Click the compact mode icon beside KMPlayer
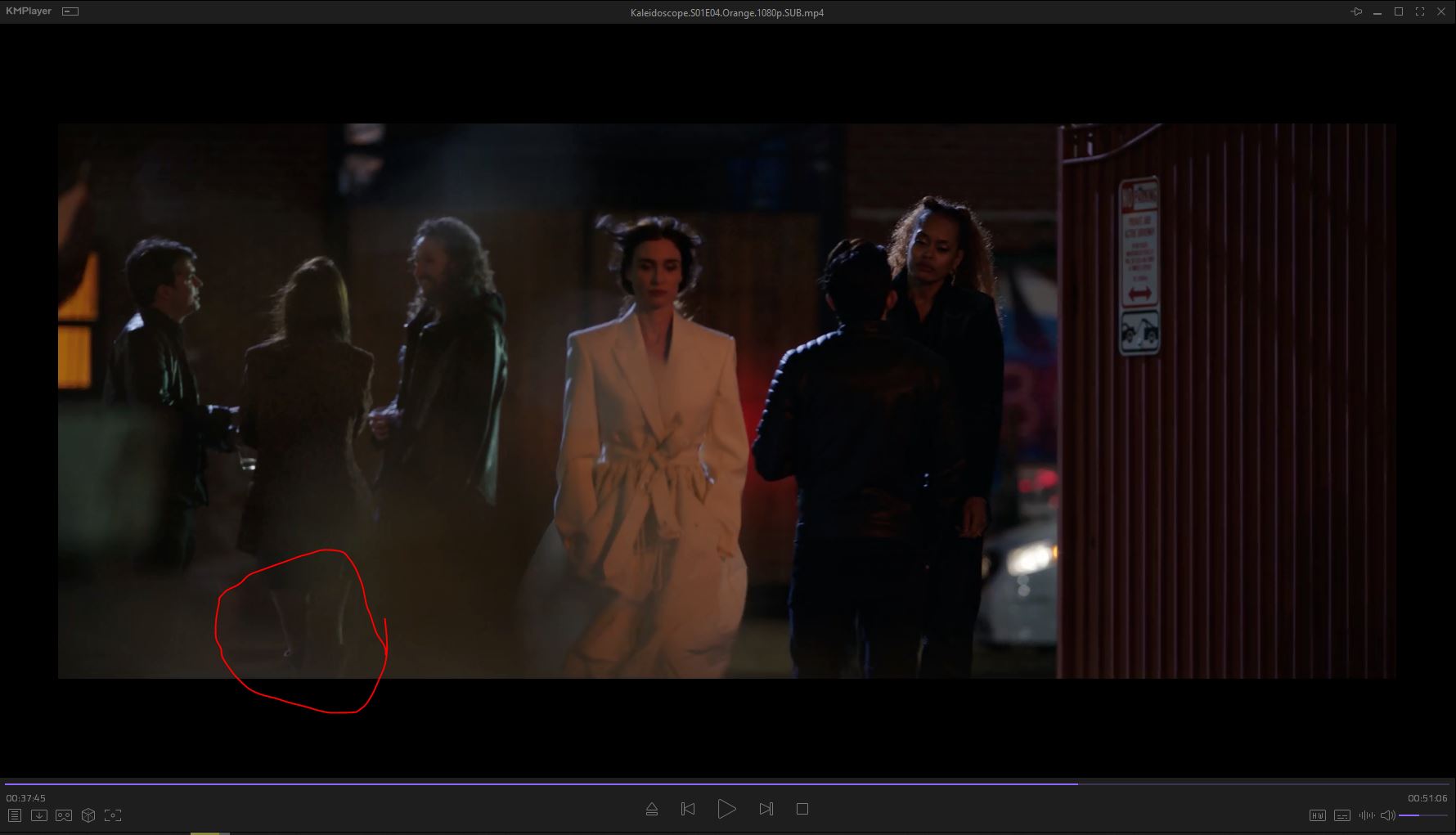The width and height of the screenshot is (1456, 835). click(x=70, y=11)
